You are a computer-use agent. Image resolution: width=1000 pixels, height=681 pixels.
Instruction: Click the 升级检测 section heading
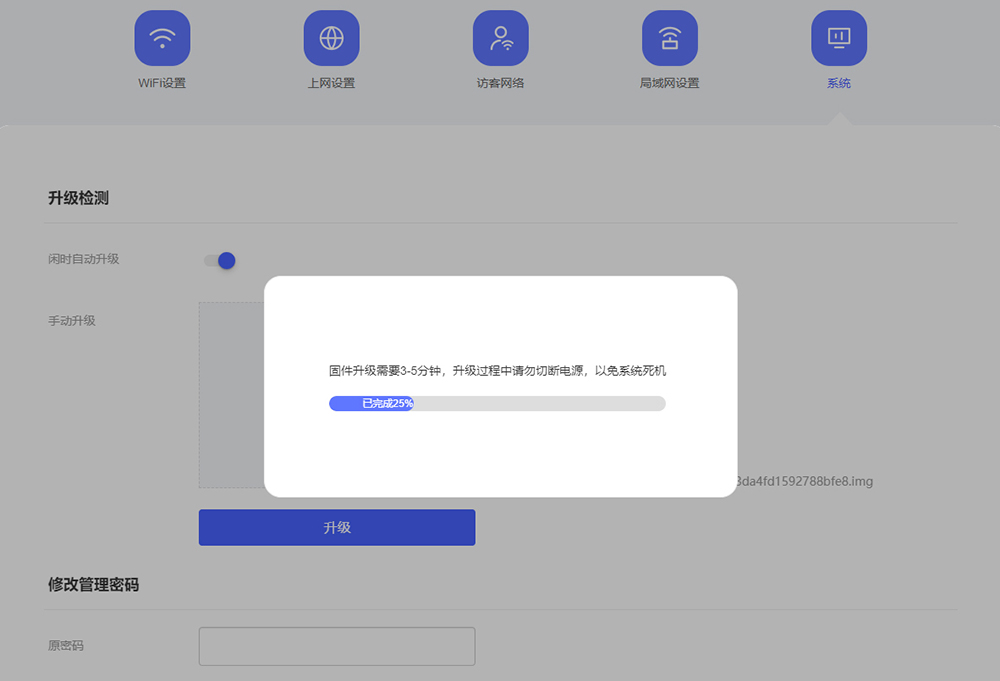[x=78, y=198]
